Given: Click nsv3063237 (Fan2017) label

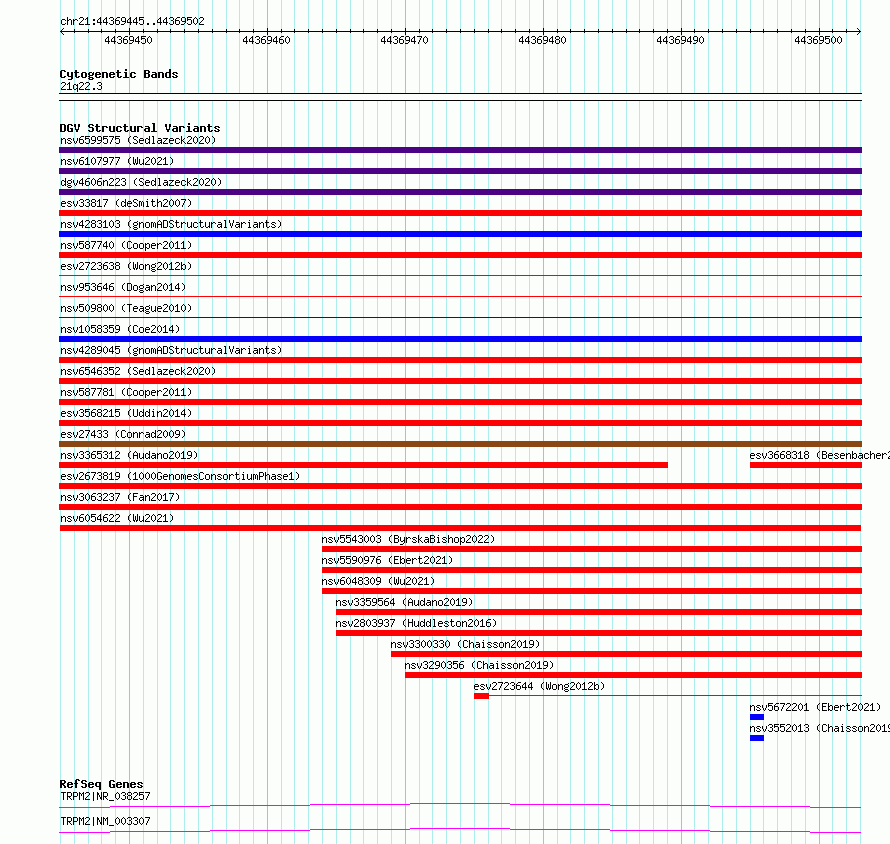Looking at the screenshot, I should click(120, 497).
